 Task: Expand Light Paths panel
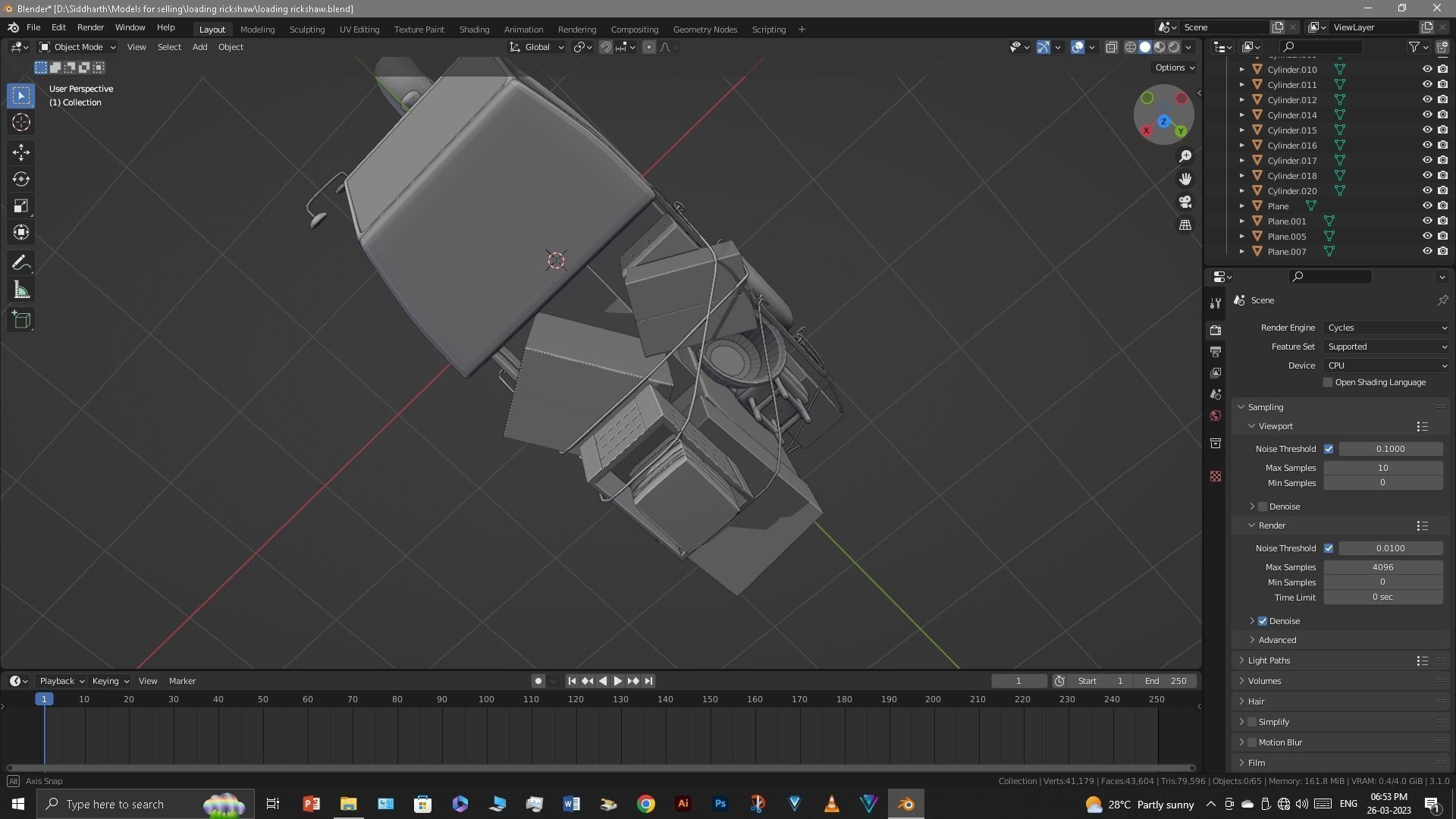pyautogui.click(x=1268, y=661)
